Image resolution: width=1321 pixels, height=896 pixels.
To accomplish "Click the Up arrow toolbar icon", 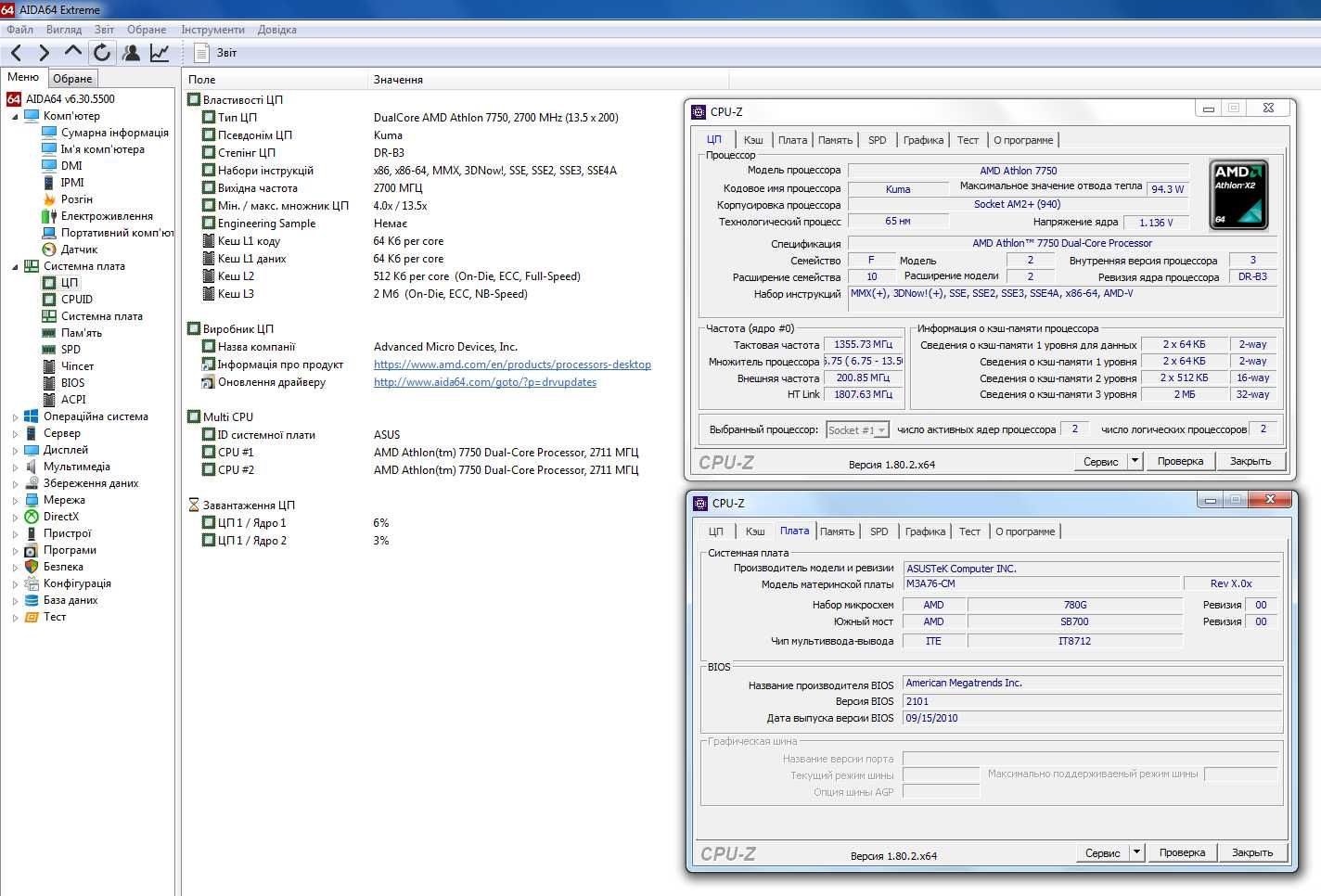I will point(72,52).
